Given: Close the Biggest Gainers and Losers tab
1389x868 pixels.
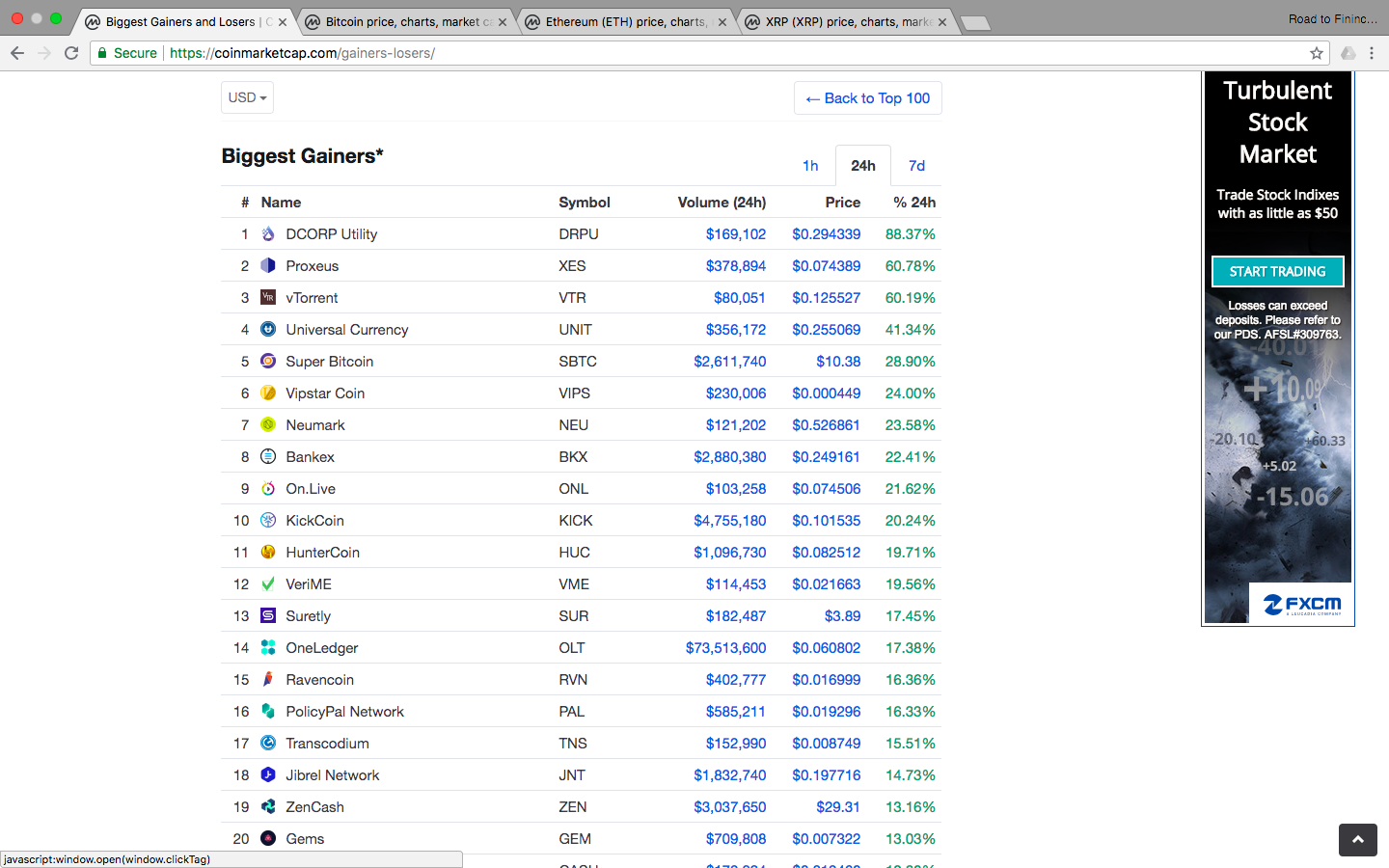Looking at the screenshot, I should pos(283,22).
